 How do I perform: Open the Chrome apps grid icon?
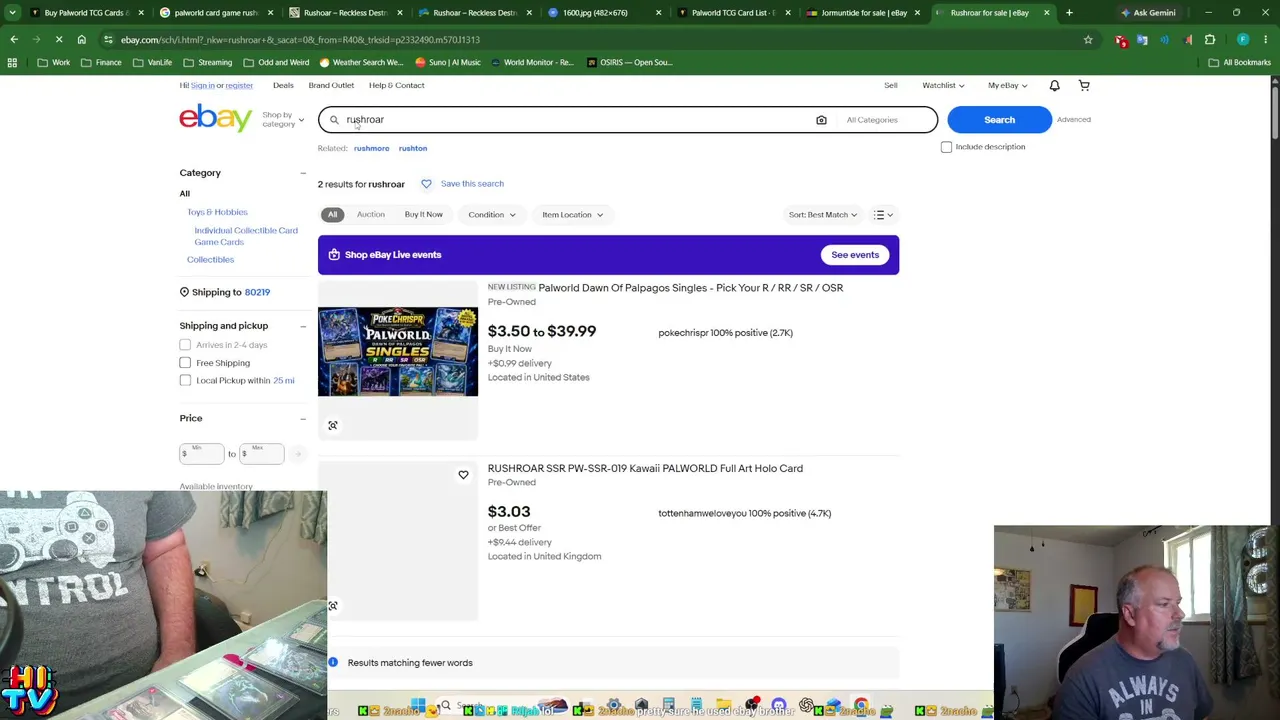12,62
